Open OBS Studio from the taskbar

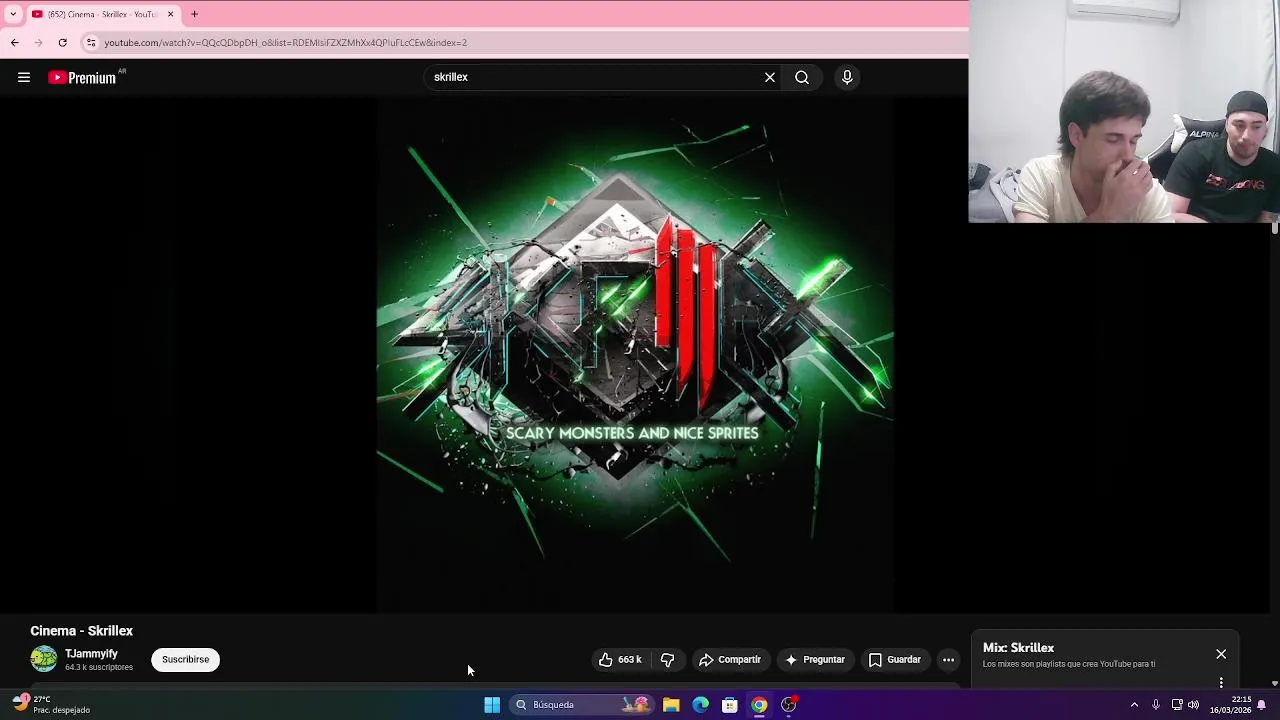tap(789, 705)
